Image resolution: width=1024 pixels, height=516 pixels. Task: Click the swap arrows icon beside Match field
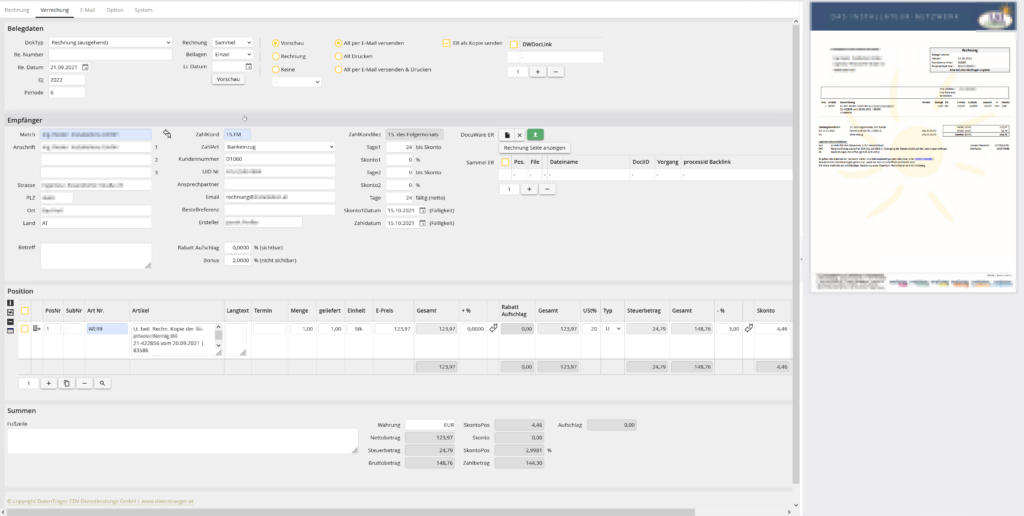(167, 134)
